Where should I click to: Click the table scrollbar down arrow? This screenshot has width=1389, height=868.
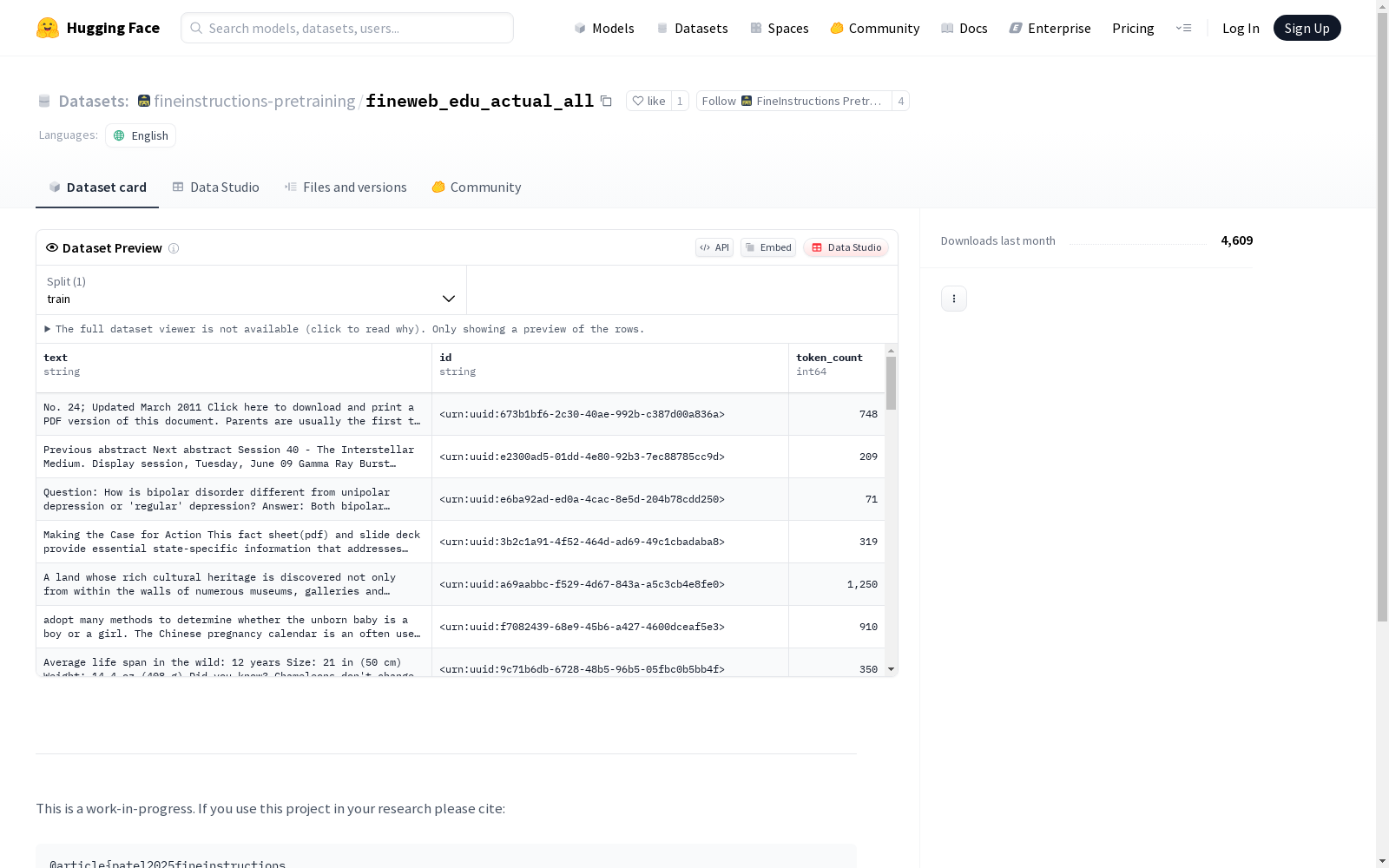click(x=891, y=669)
